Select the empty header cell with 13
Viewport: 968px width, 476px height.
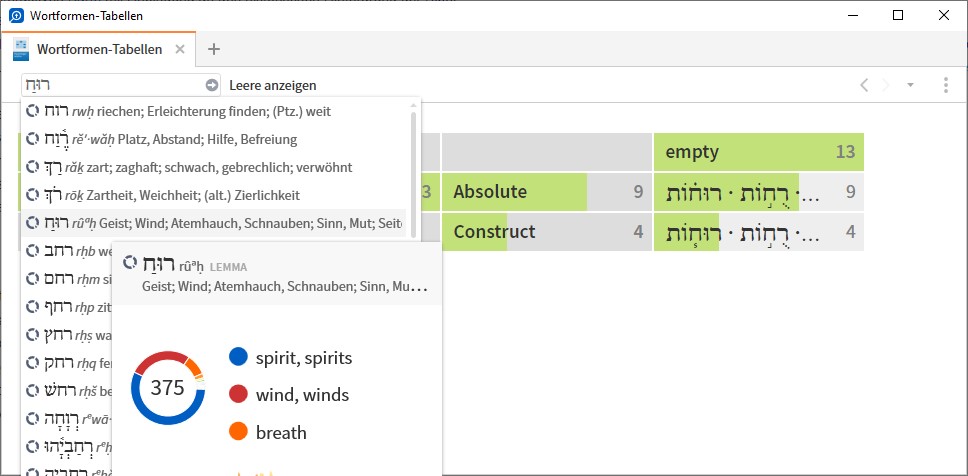[x=759, y=152]
